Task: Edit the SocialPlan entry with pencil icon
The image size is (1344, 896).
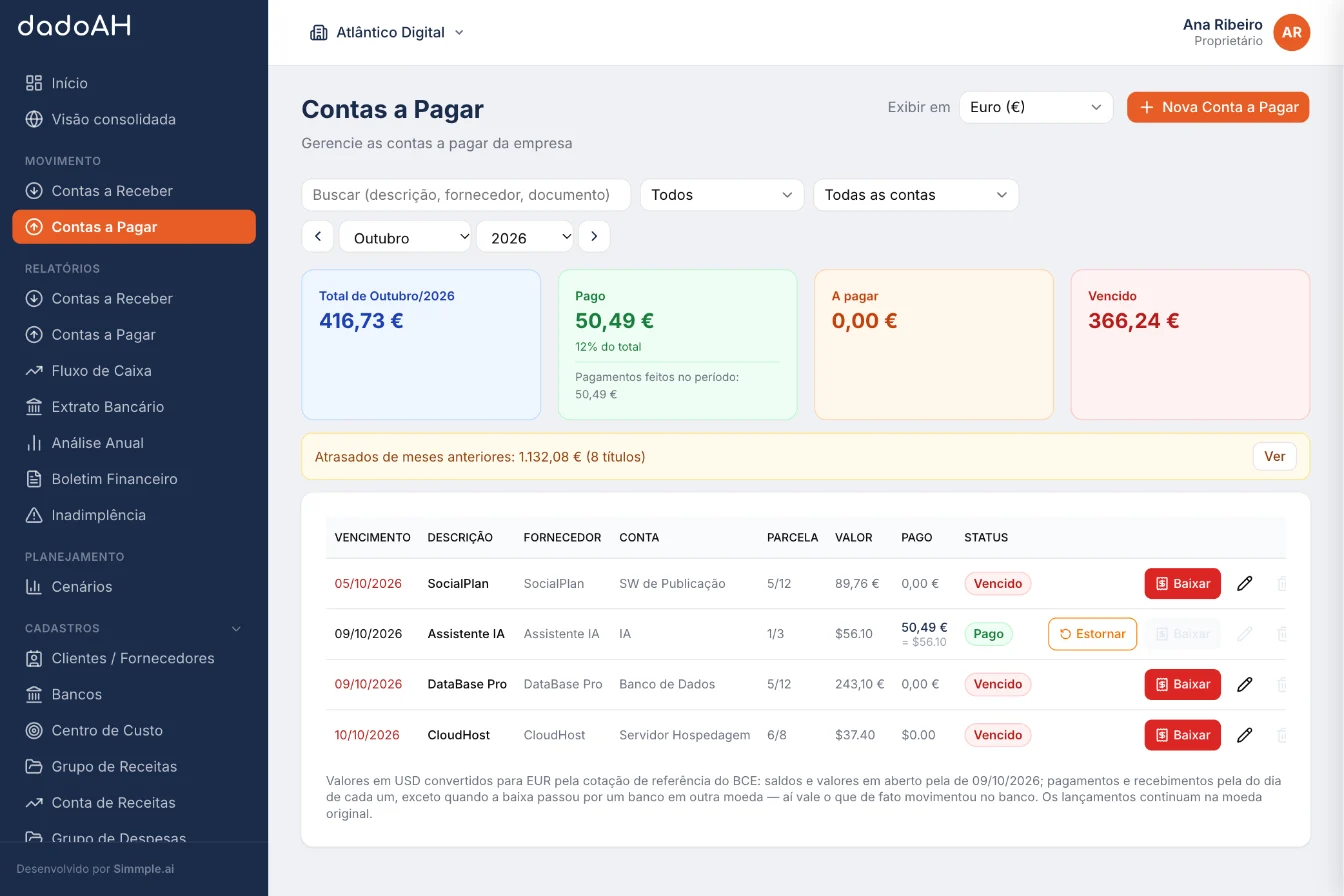Action: (1244, 583)
